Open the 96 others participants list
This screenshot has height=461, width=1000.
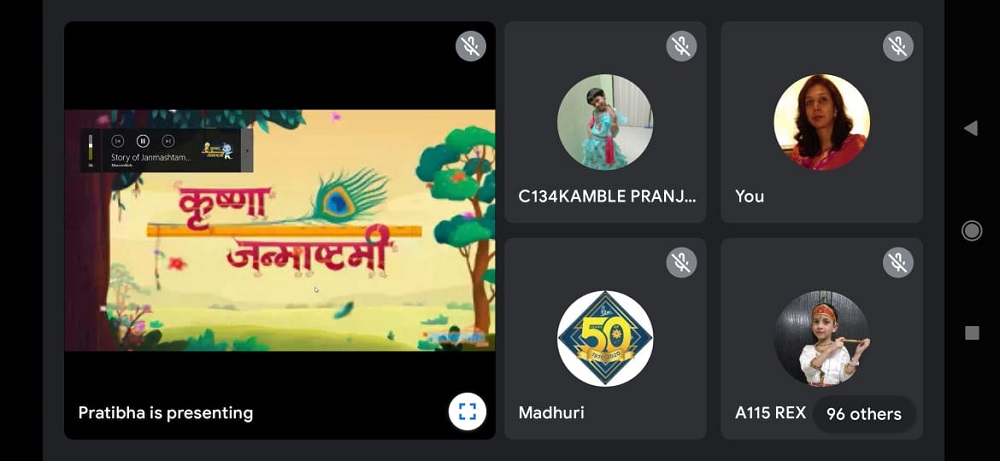point(864,414)
